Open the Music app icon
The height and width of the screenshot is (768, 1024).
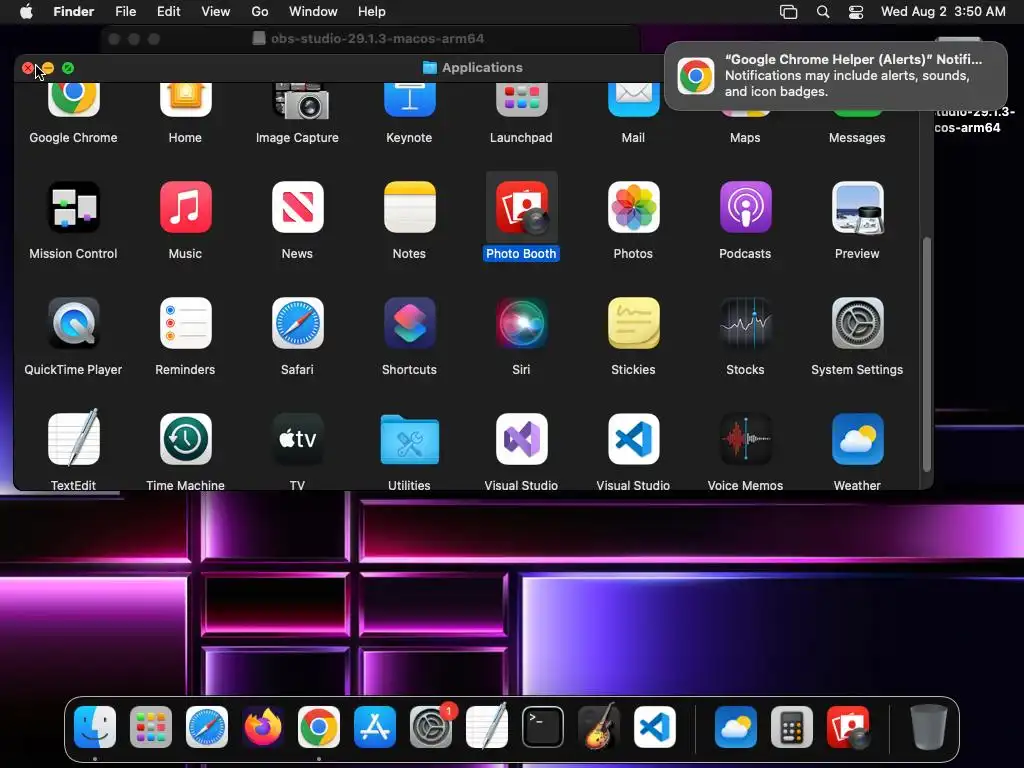tap(185, 207)
